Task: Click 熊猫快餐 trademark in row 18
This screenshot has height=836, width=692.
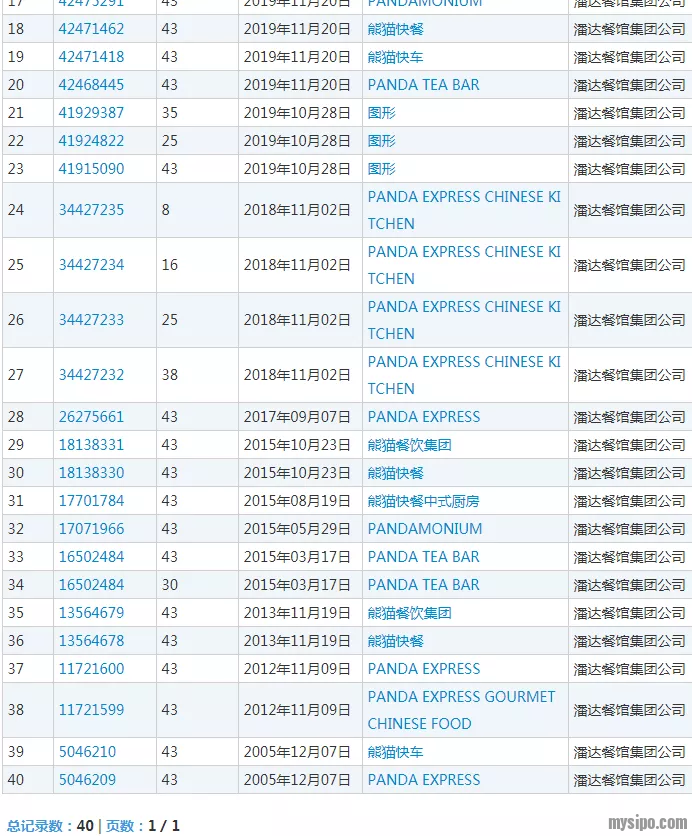Action: [396, 29]
